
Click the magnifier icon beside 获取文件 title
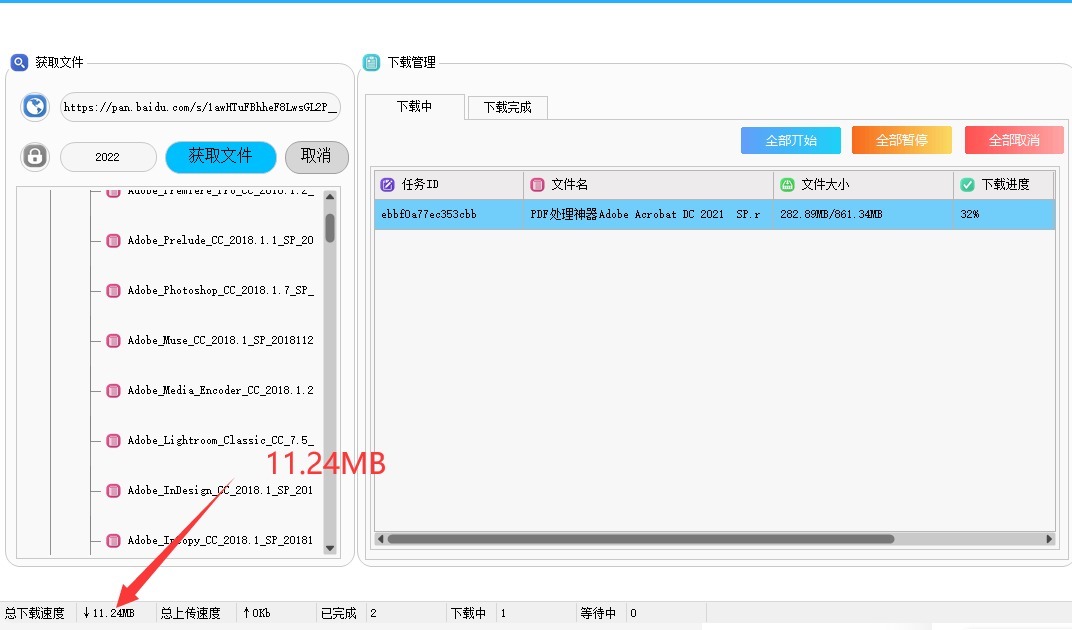point(19,62)
